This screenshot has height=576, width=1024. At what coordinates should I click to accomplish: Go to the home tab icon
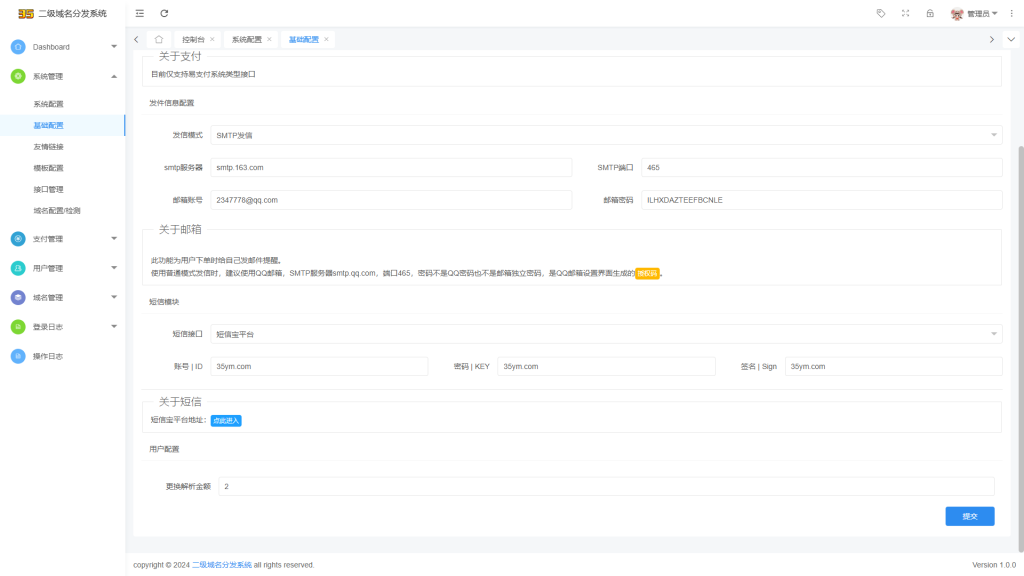(x=159, y=39)
